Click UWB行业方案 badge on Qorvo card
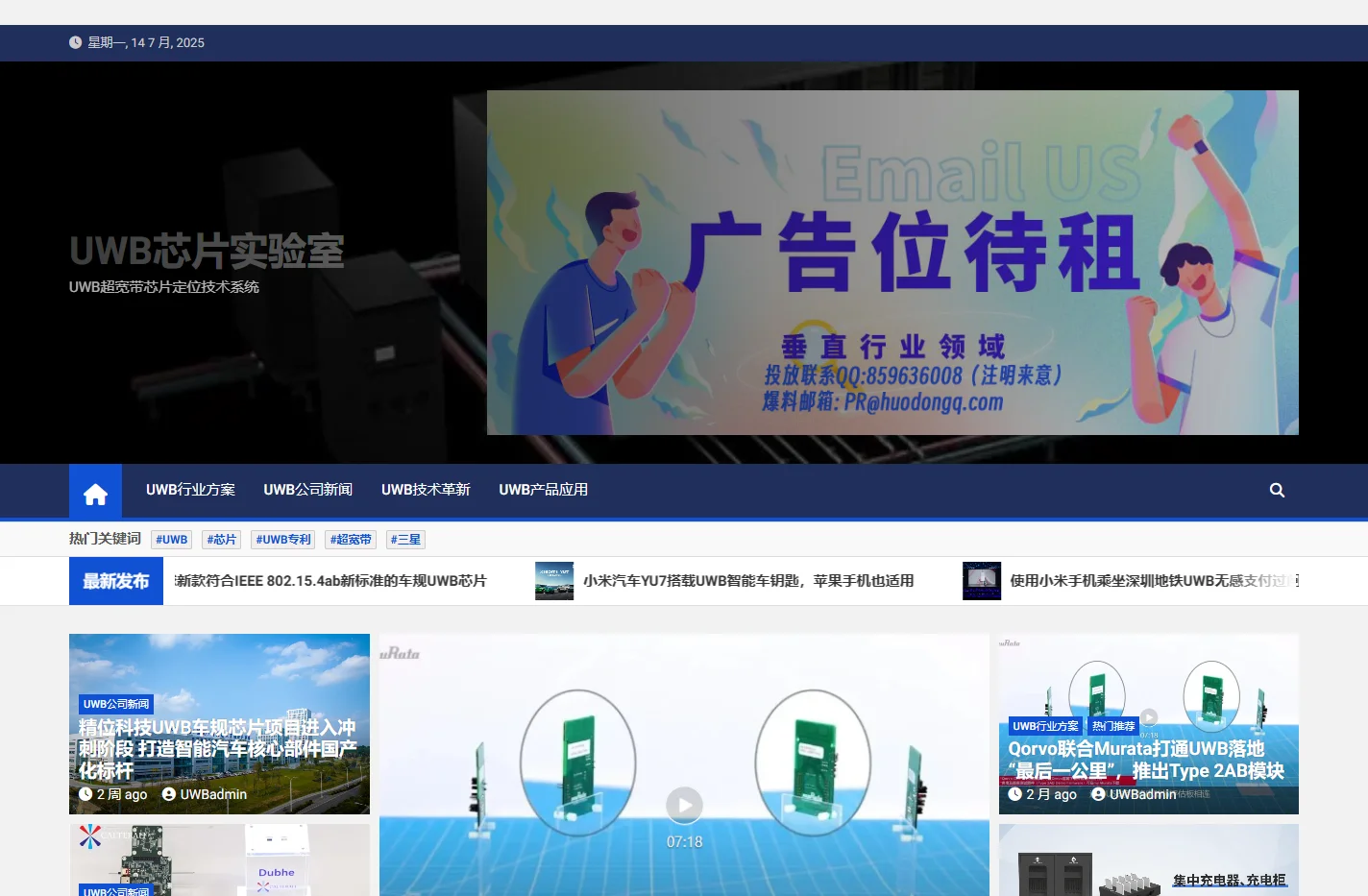The width and height of the screenshot is (1368, 896). point(1045,726)
